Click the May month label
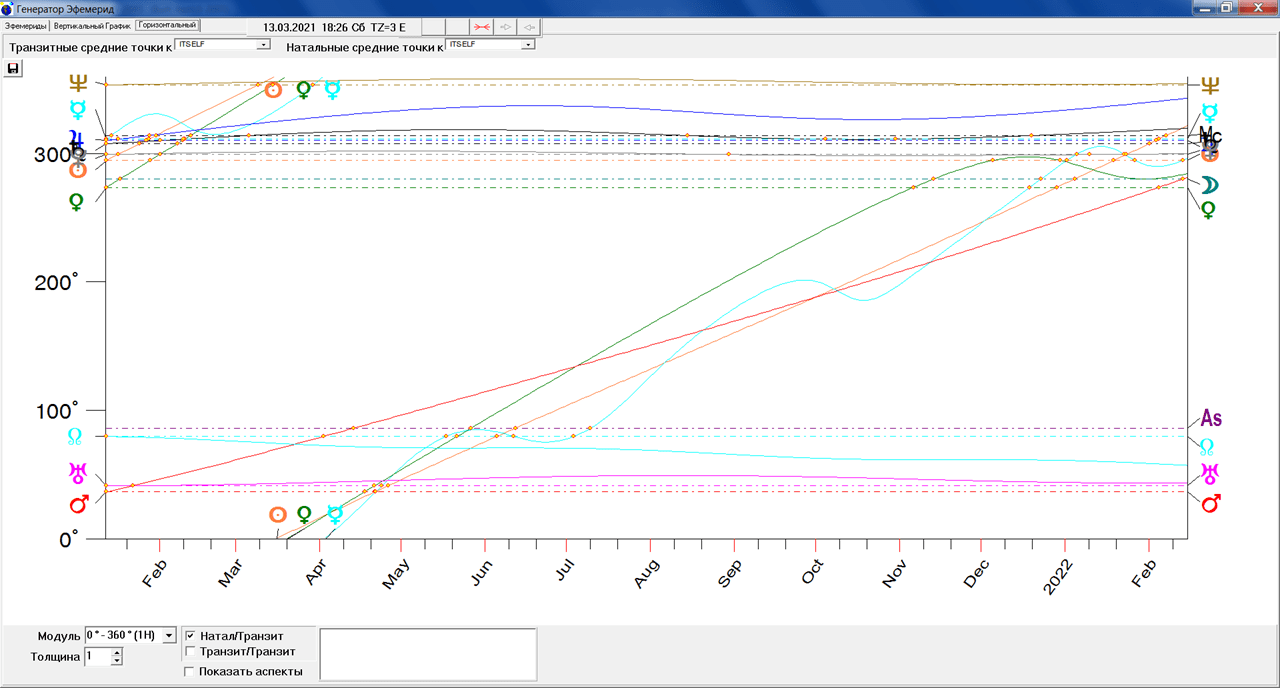This screenshot has height=688, width=1280. tap(397, 573)
